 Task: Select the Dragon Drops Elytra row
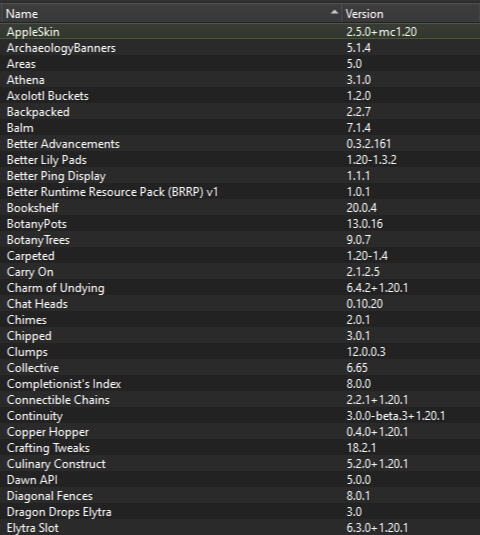click(240, 512)
